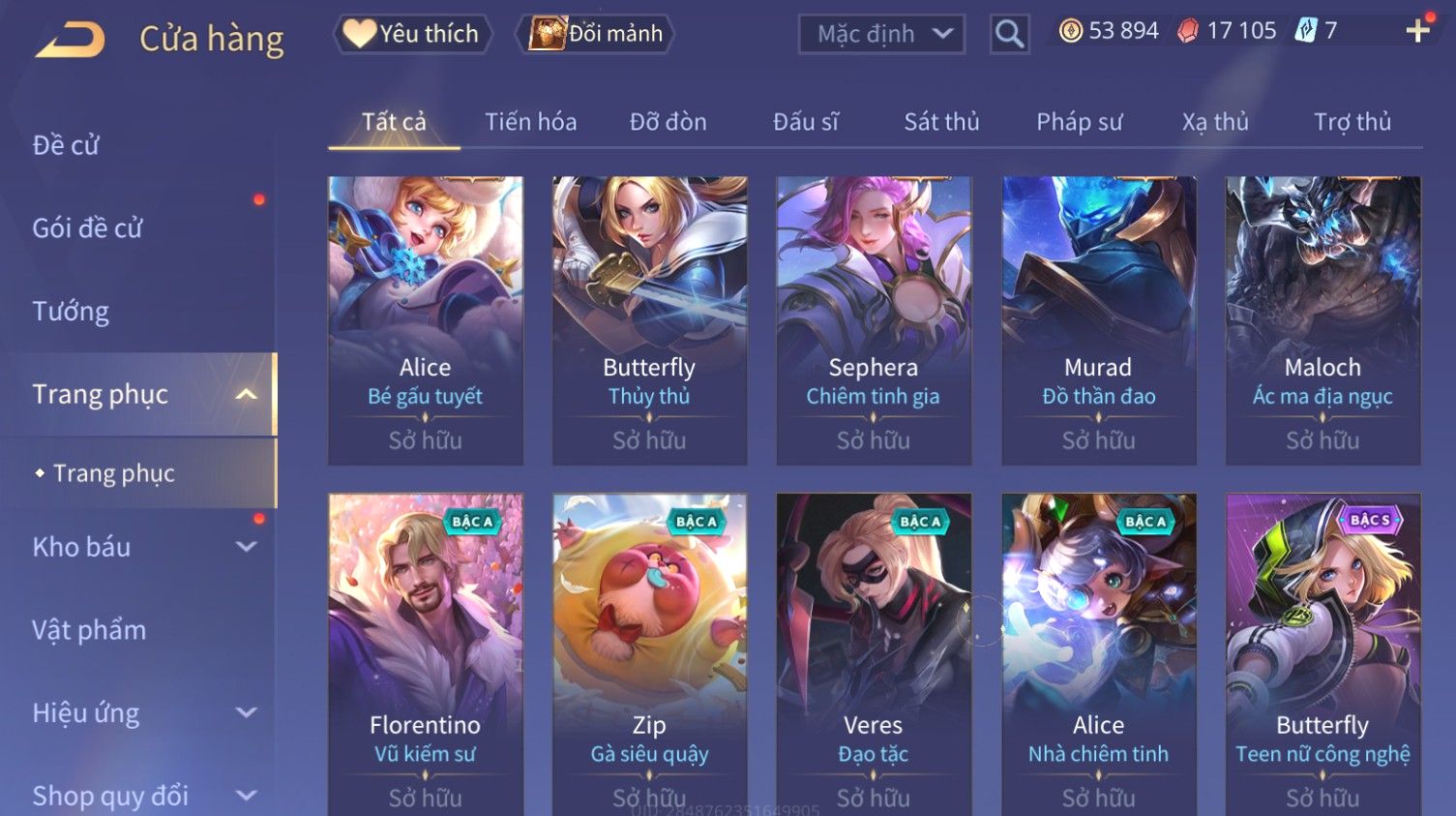This screenshot has height=816, width=1456.
Task: Collapse the Trang phục sidebar section
Action: (247, 394)
